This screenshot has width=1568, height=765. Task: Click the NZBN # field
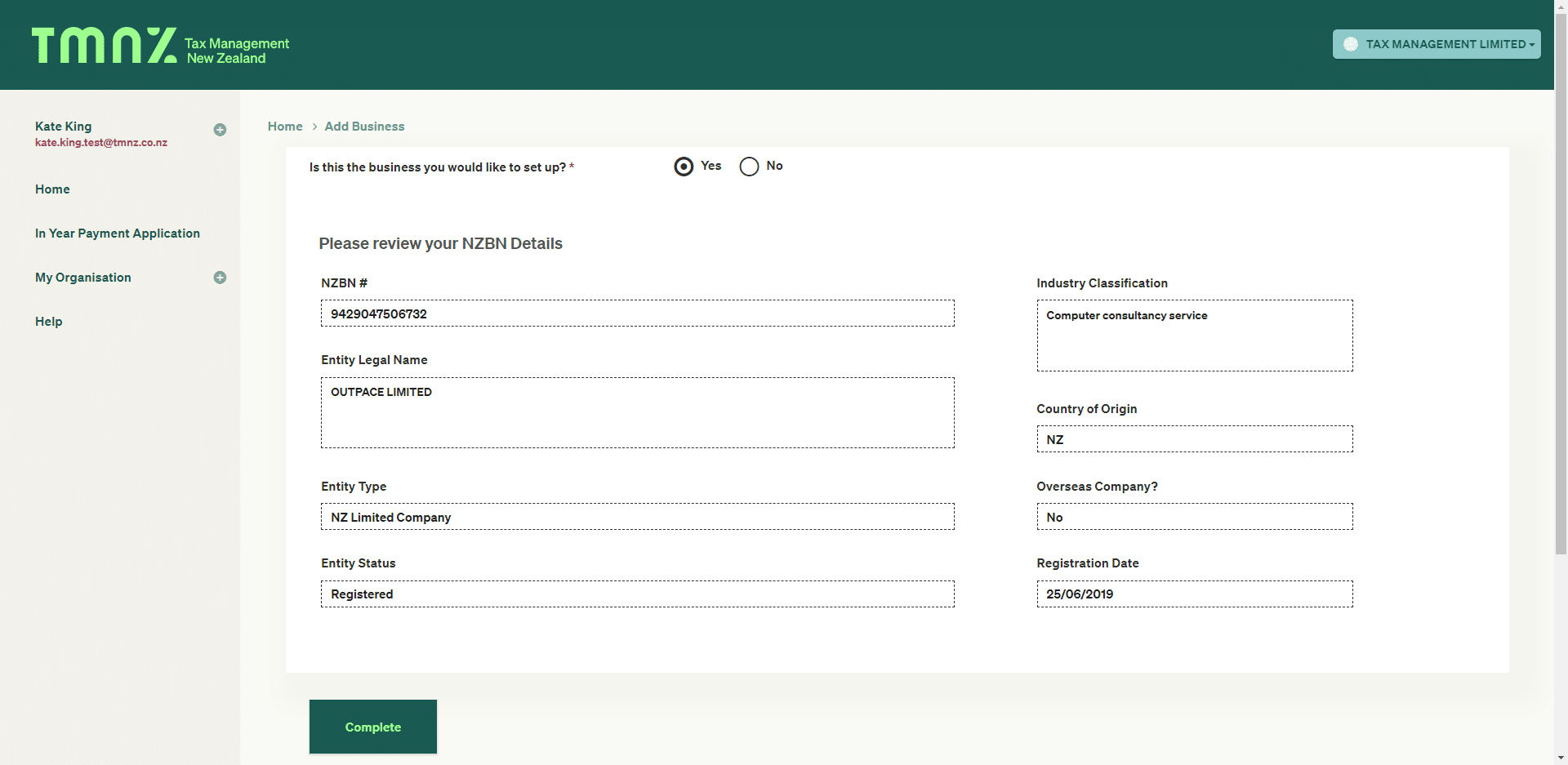(x=638, y=314)
